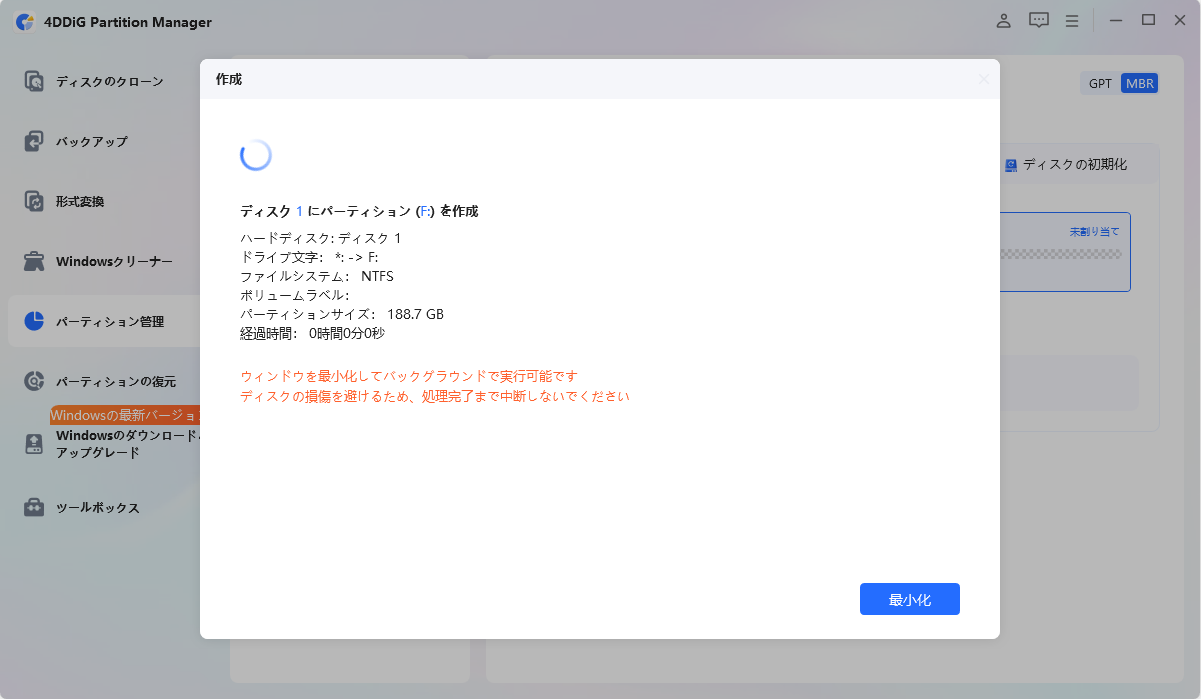Minimize the application window
The width and height of the screenshot is (1201, 699).
pyautogui.click(x=1116, y=20)
